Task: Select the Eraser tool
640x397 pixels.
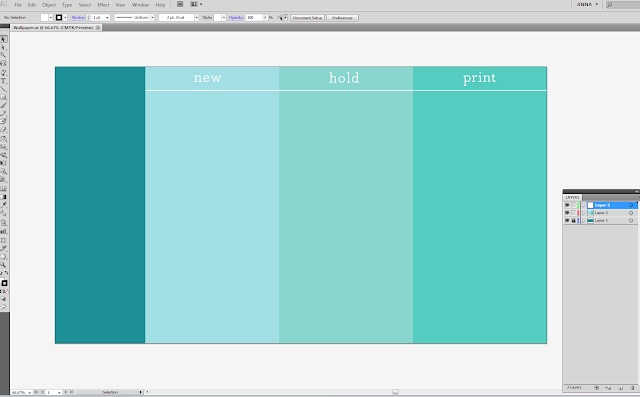Action: pyautogui.click(x=3, y=130)
